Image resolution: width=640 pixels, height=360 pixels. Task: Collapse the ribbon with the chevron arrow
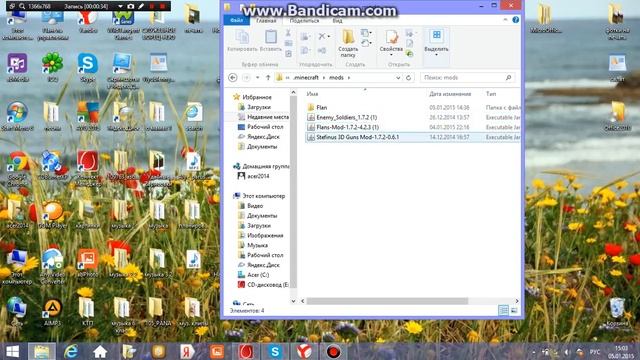[505, 20]
